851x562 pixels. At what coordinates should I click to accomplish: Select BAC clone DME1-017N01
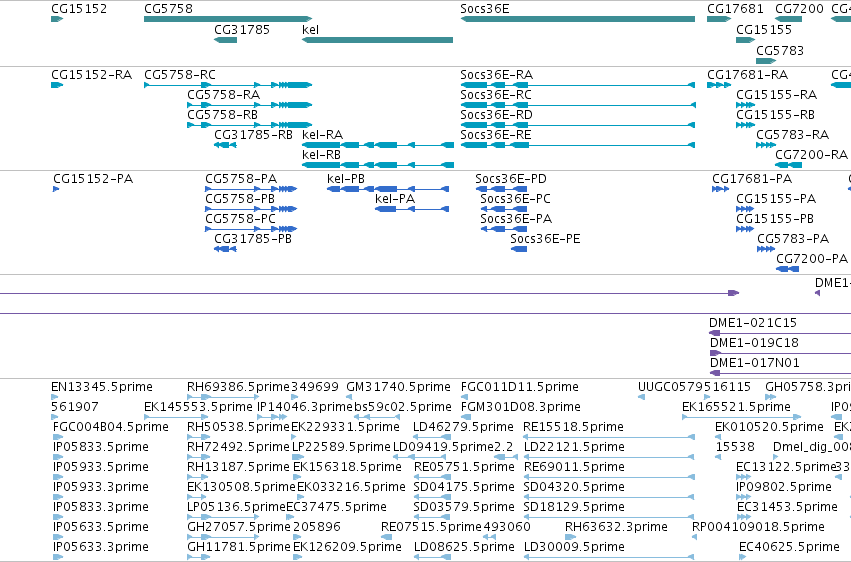pos(780,373)
